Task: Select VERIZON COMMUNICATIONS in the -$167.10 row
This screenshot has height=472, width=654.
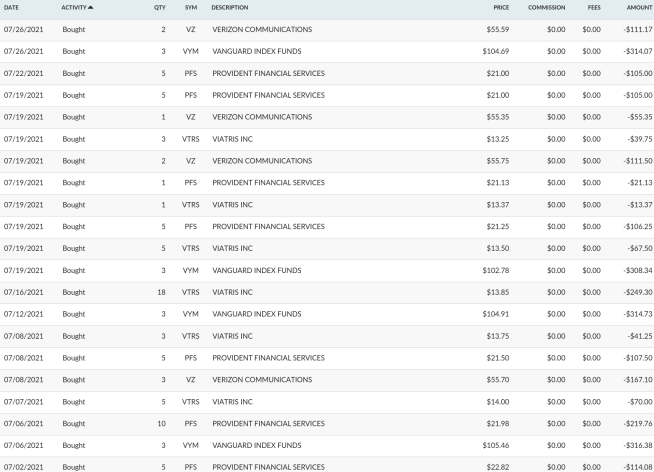Action: click(x=262, y=380)
